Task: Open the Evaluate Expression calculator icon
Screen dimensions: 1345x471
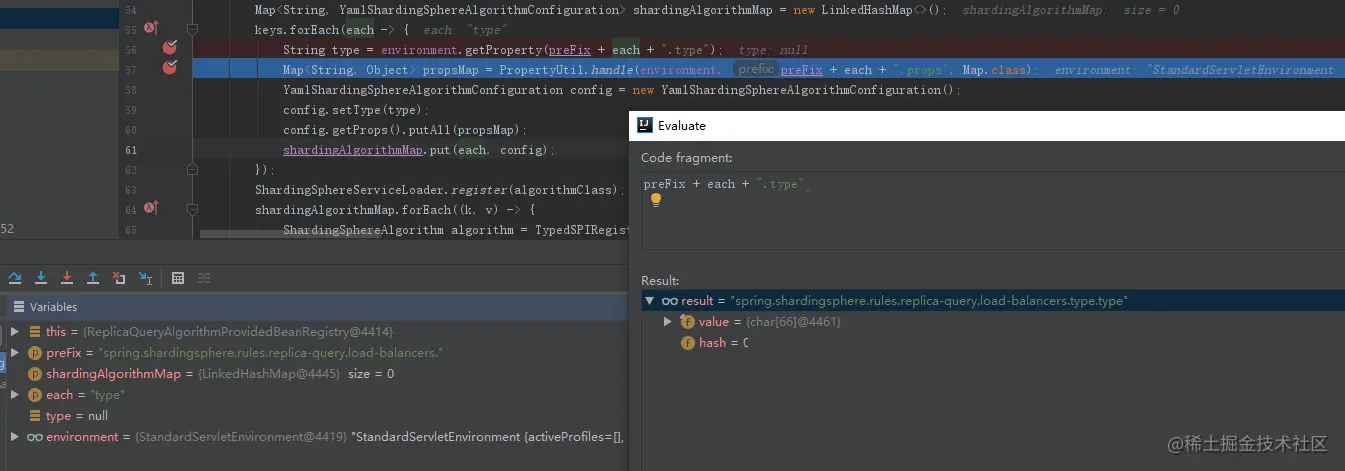Action: point(178,277)
